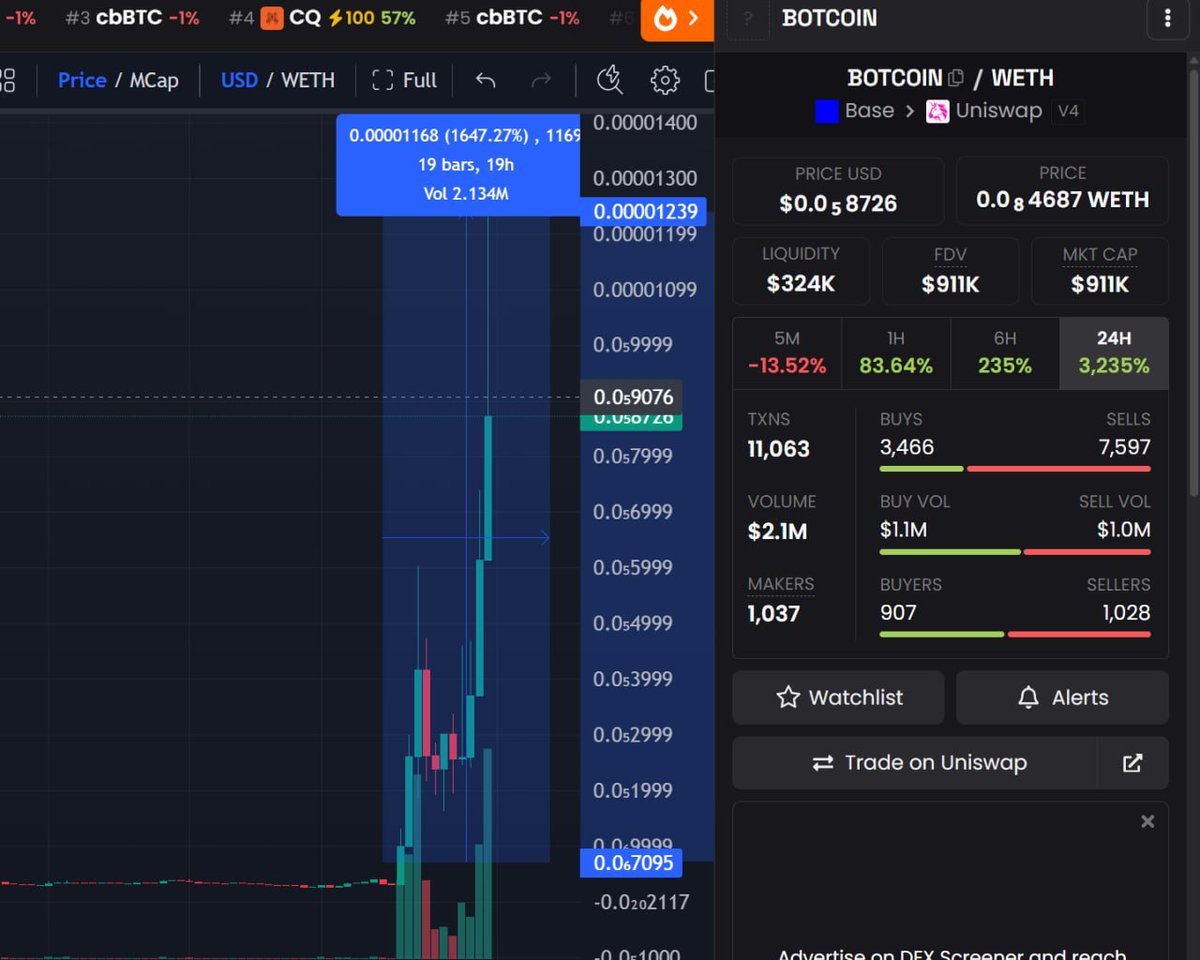Expand the orange trending chevron
The height and width of the screenshot is (960, 1200).
694,18
